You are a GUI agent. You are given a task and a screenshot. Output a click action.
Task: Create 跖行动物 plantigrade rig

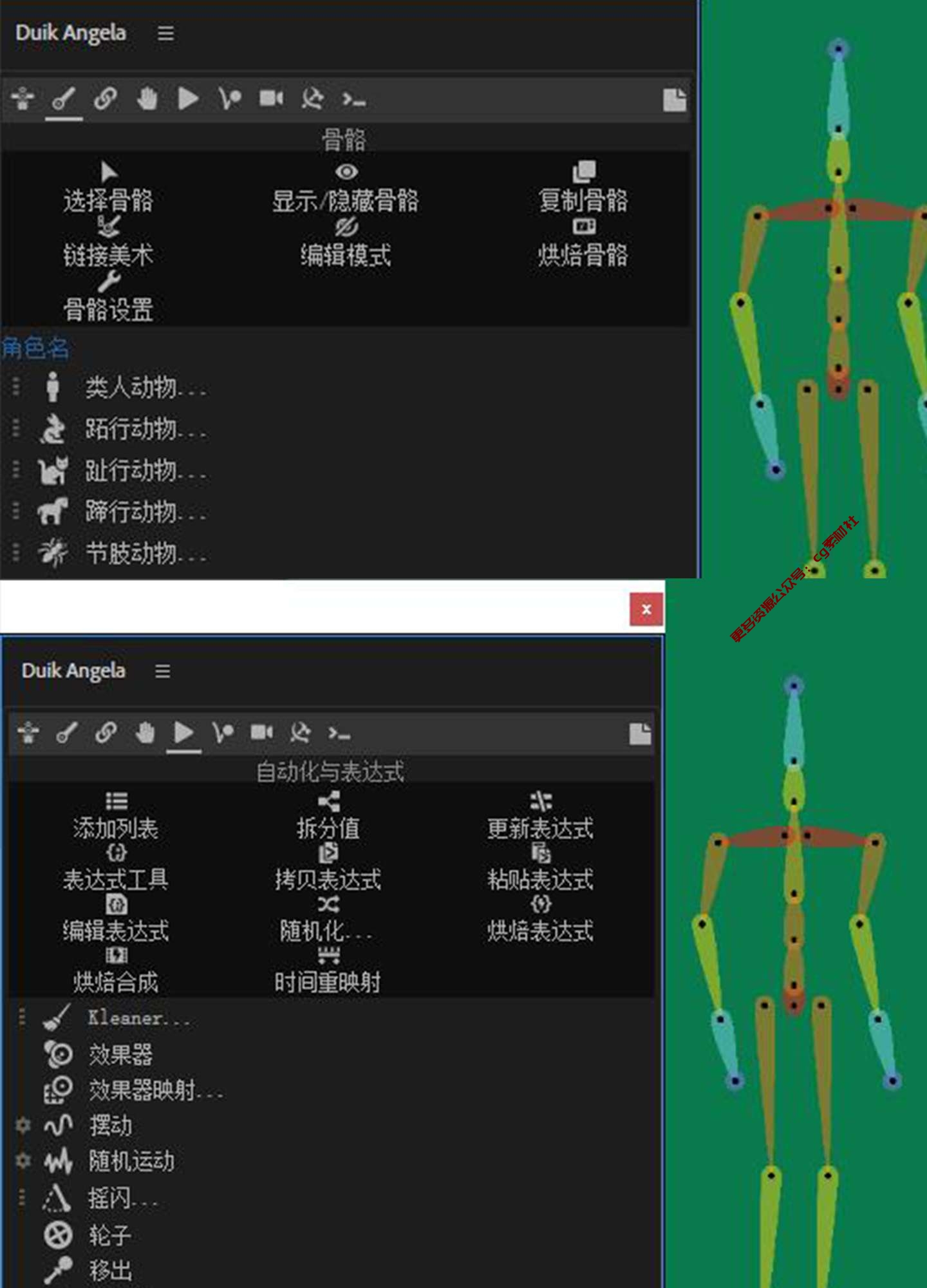[x=145, y=429]
